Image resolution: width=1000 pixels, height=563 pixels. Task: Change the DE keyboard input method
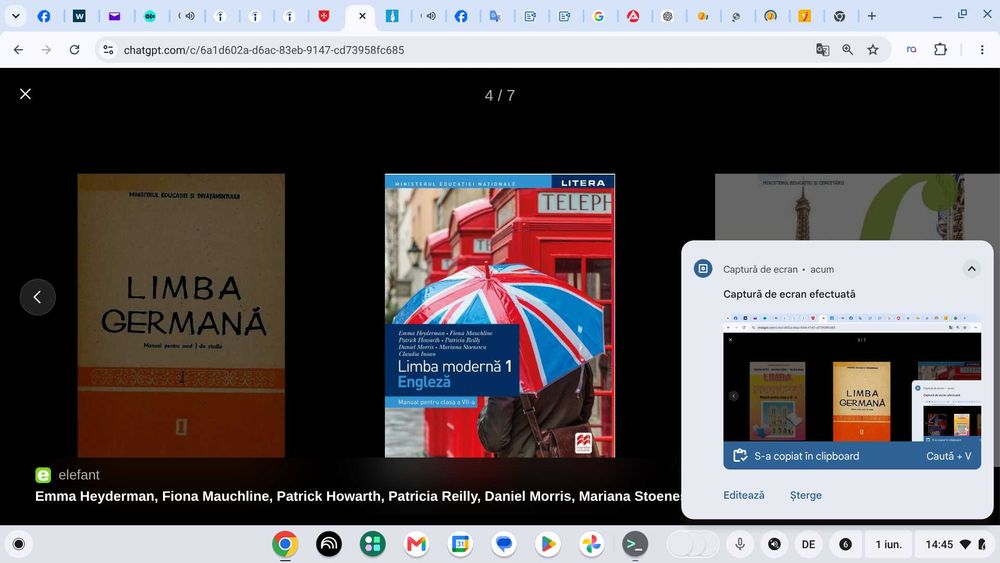point(808,544)
